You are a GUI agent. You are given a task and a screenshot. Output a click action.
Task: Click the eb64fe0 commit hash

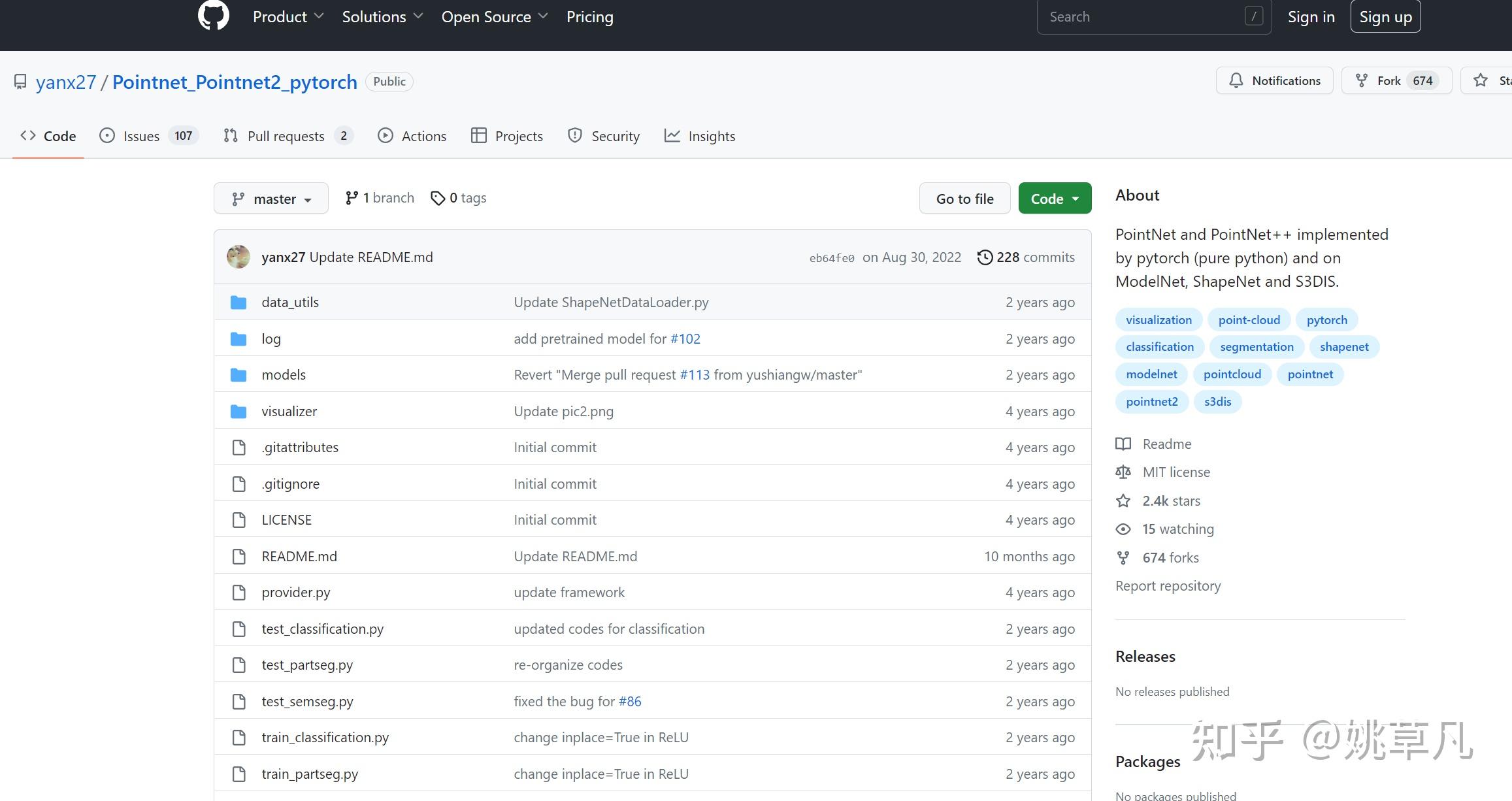click(x=832, y=258)
